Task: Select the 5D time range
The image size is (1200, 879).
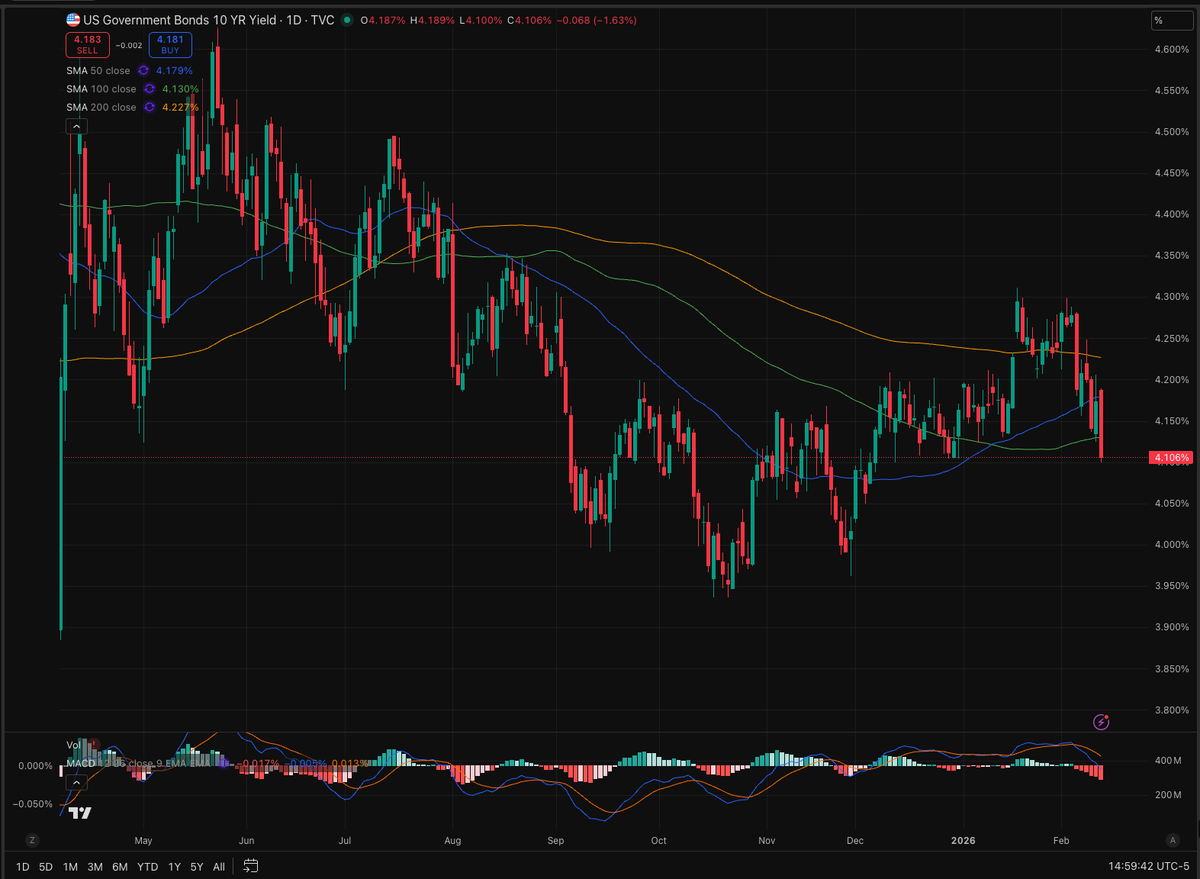Action: [46, 866]
